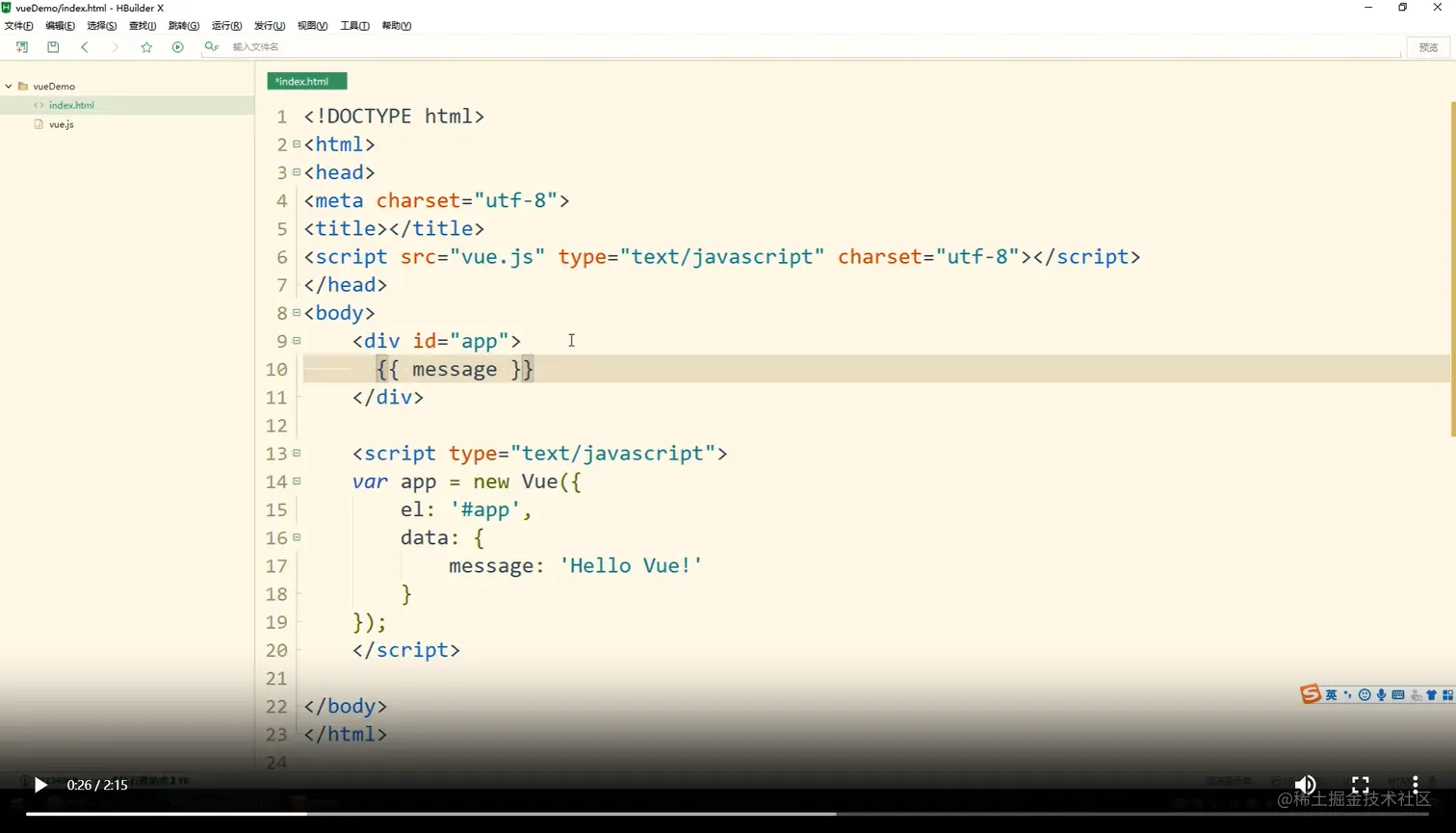This screenshot has height=833, width=1456.
Task: Open the 运行(R) menu
Action: [x=226, y=26]
